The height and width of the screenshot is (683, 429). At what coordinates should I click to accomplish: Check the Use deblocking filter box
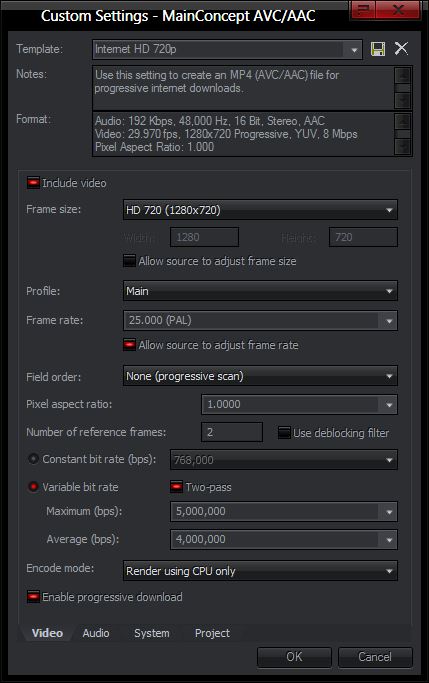tap(284, 433)
